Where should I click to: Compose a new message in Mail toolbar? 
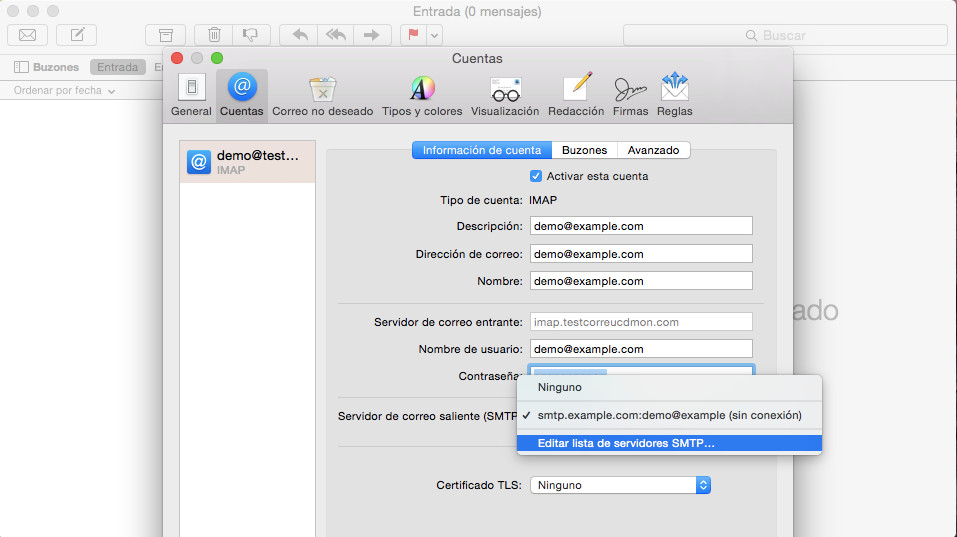[76, 35]
